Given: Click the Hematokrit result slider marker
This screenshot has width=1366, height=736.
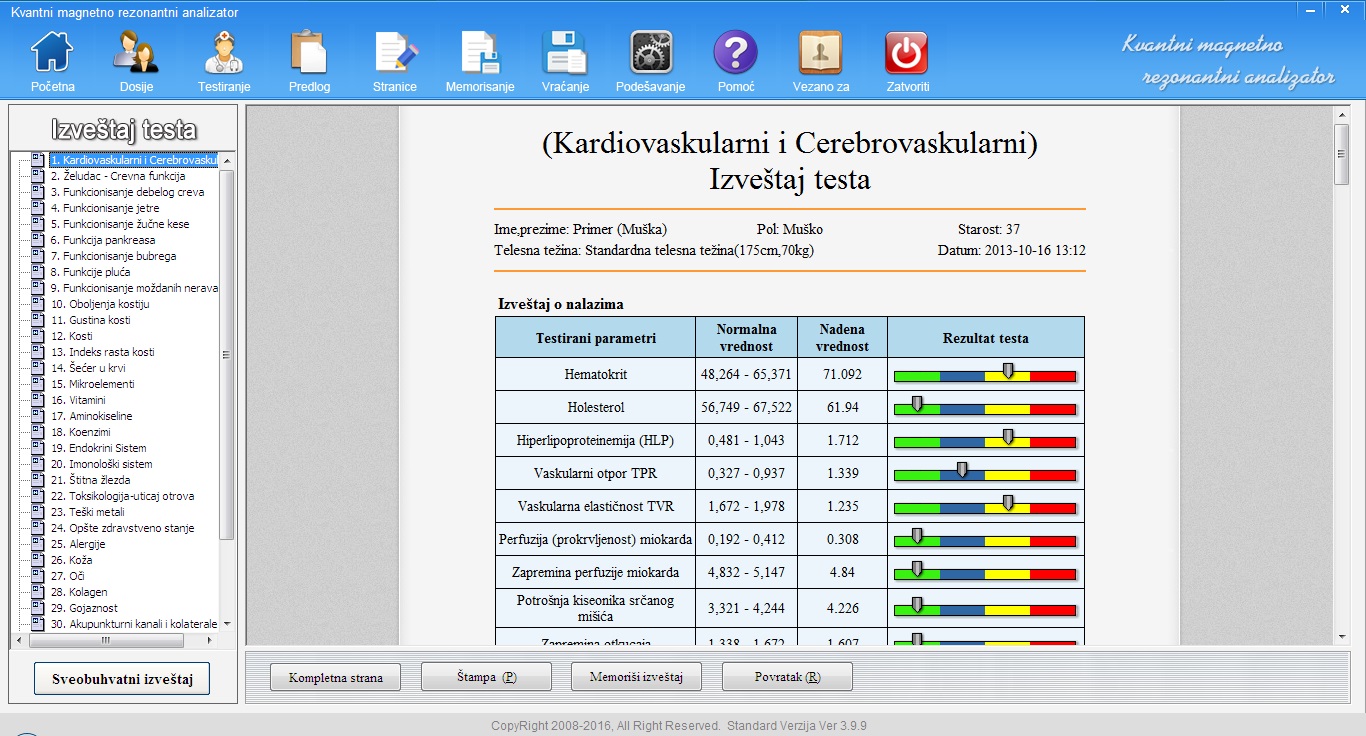Looking at the screenshot, I should [1008, 371].
